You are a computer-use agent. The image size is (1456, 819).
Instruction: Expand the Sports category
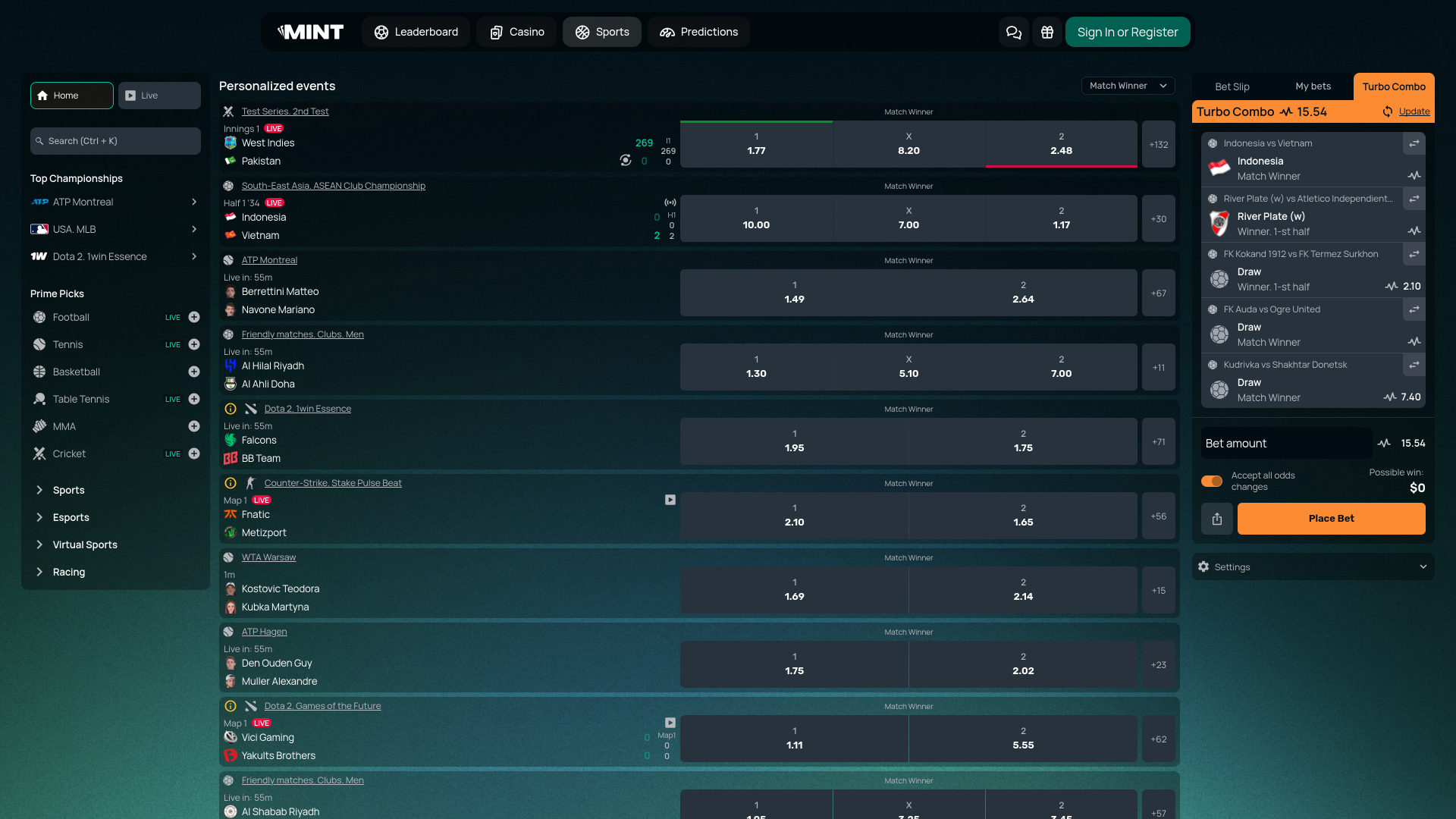coord(115,490)
